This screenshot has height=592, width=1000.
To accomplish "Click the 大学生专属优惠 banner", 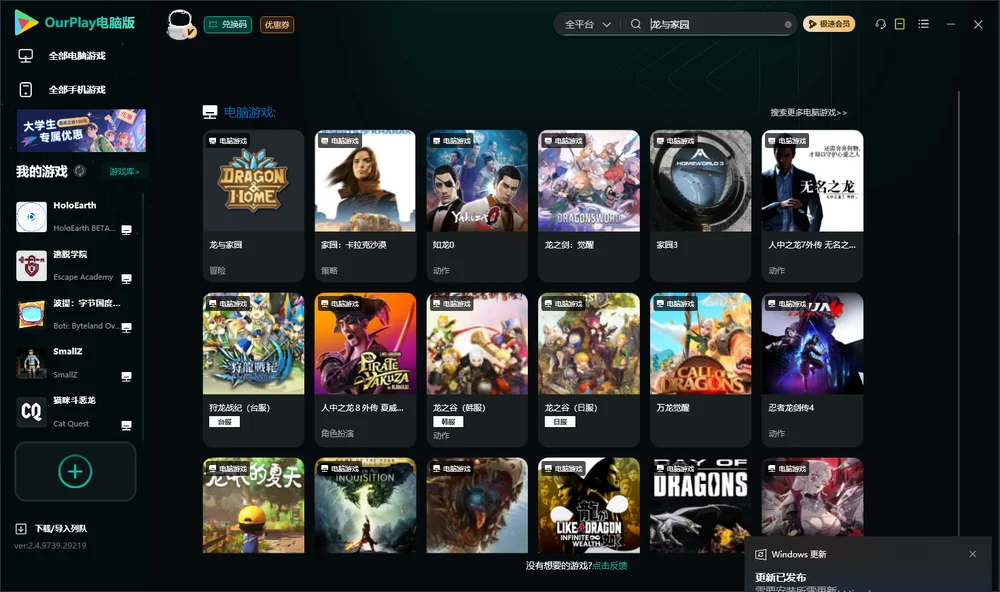I will point(81,131).
